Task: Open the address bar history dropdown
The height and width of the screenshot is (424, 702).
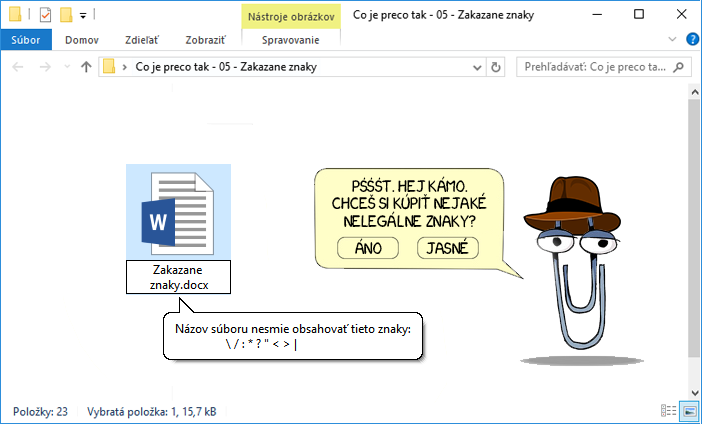Action: point(476,67)
